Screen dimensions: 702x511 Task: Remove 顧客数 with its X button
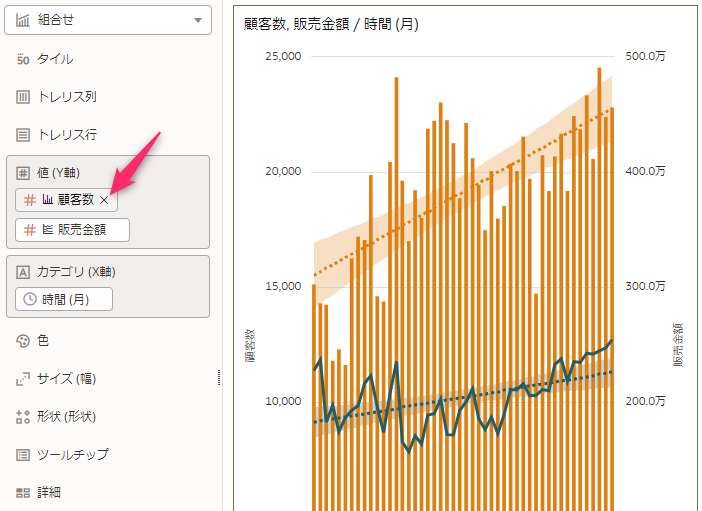[104, 200]
